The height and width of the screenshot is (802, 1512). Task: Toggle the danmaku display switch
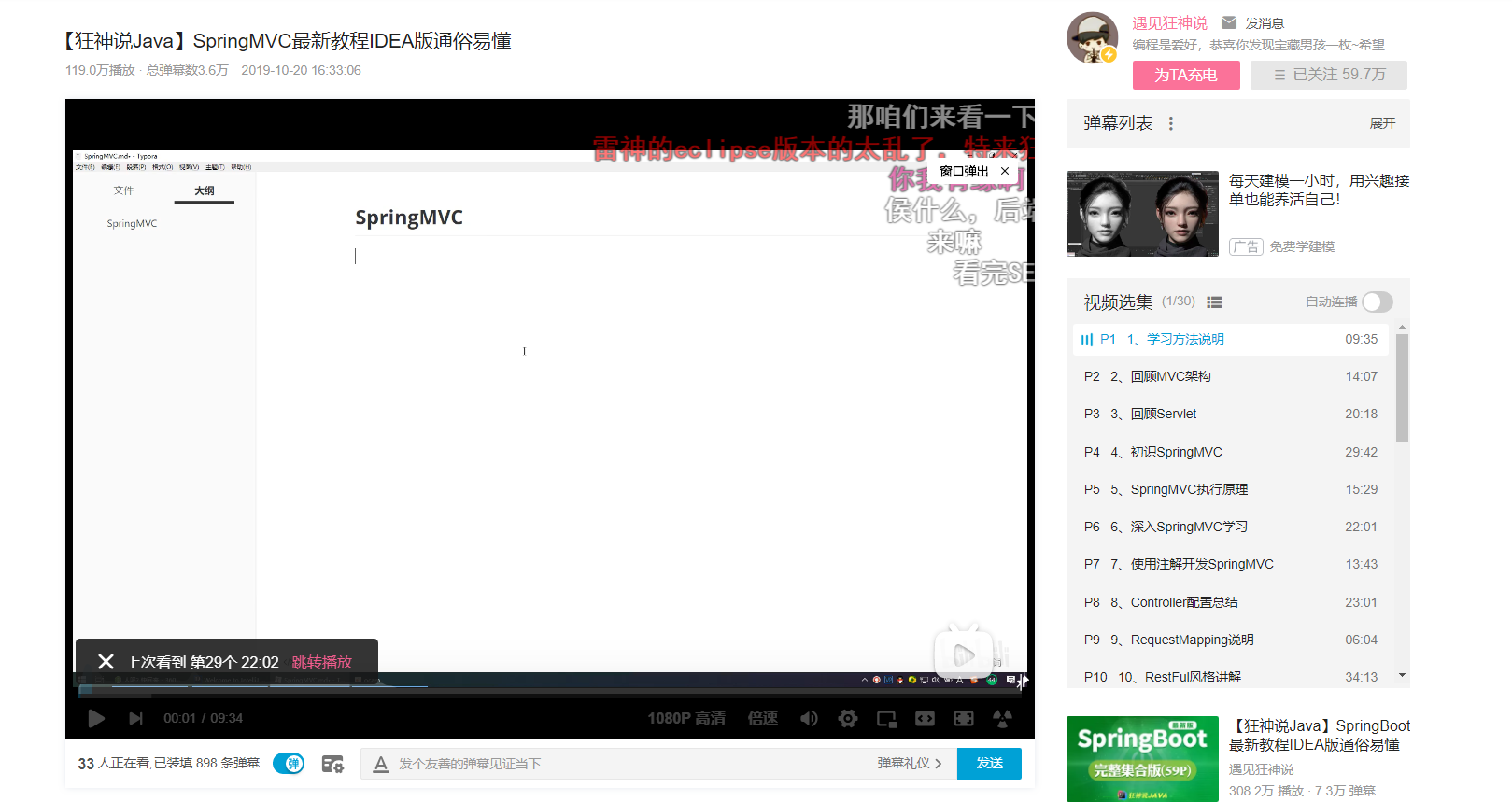tap(289, 764)
